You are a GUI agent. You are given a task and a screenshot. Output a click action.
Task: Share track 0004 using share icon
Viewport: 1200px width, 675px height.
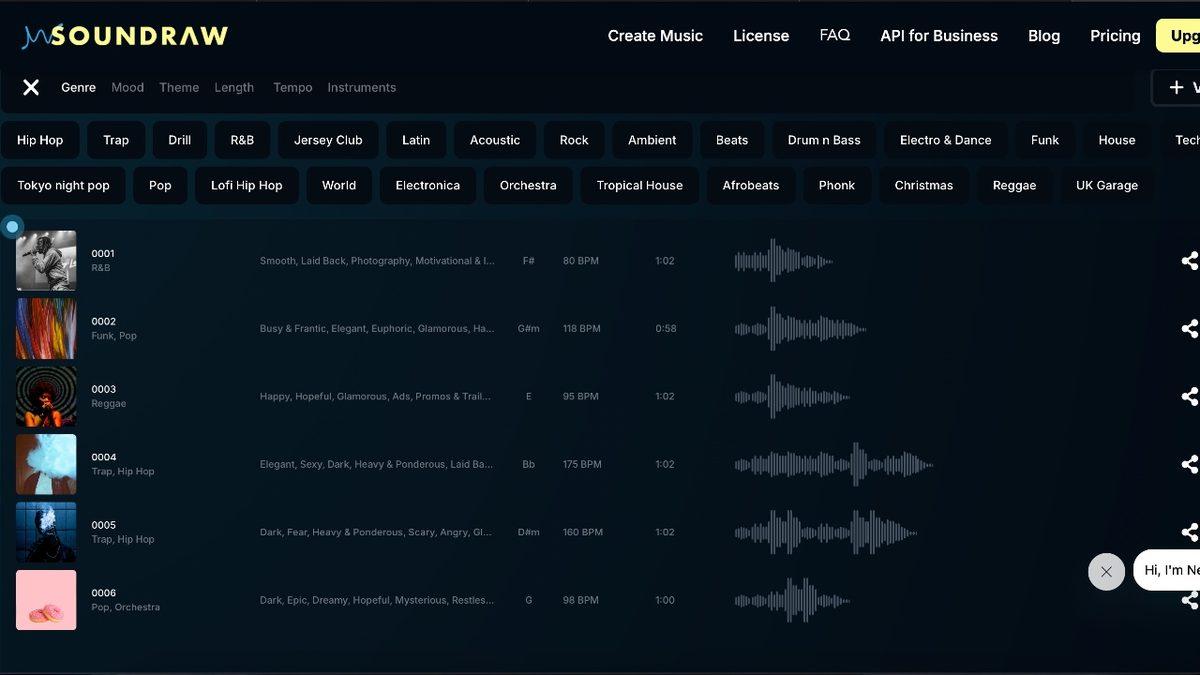pyautogui.click(x=1189, y=465)
